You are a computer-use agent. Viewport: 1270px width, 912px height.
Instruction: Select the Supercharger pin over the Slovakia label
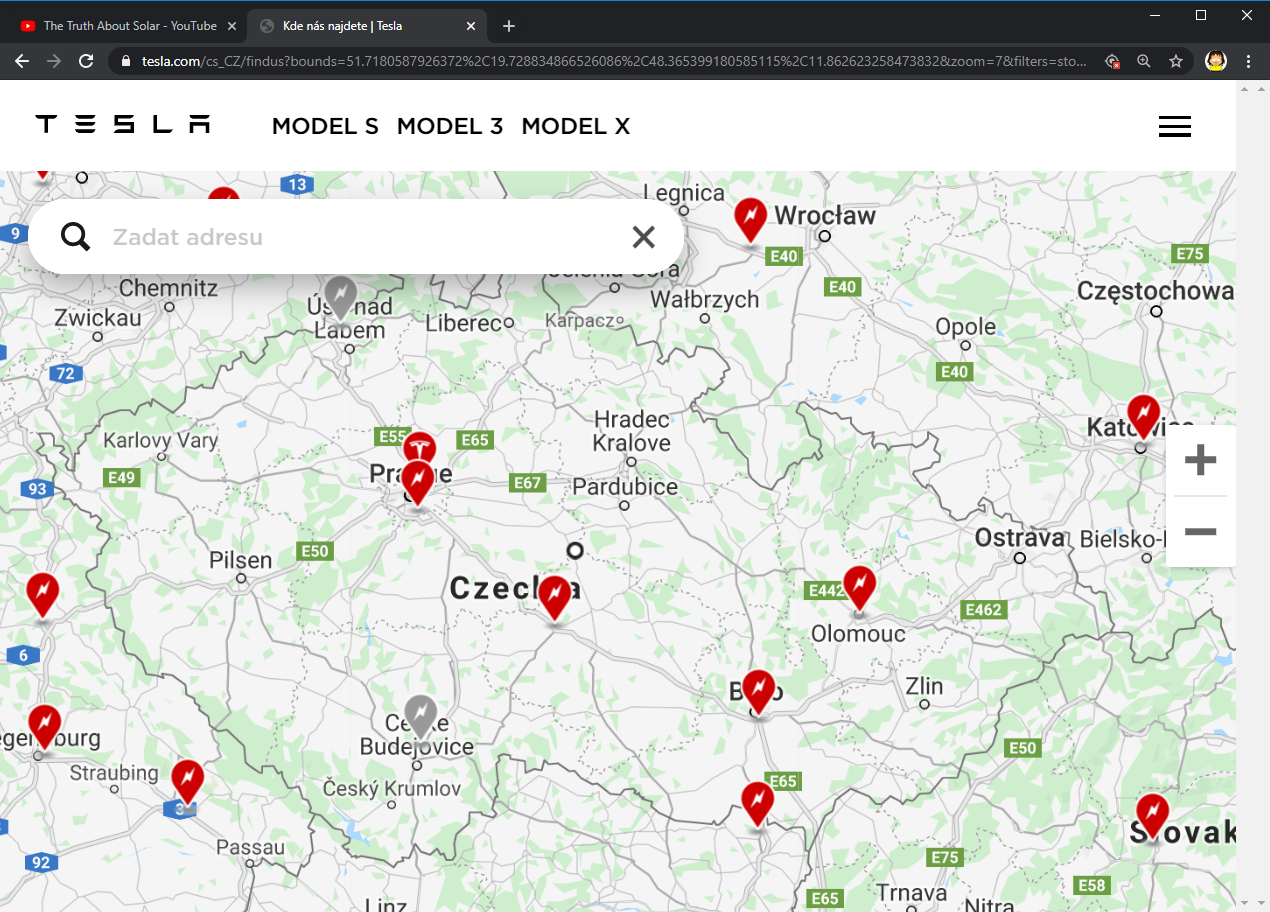click(1152, 815)
